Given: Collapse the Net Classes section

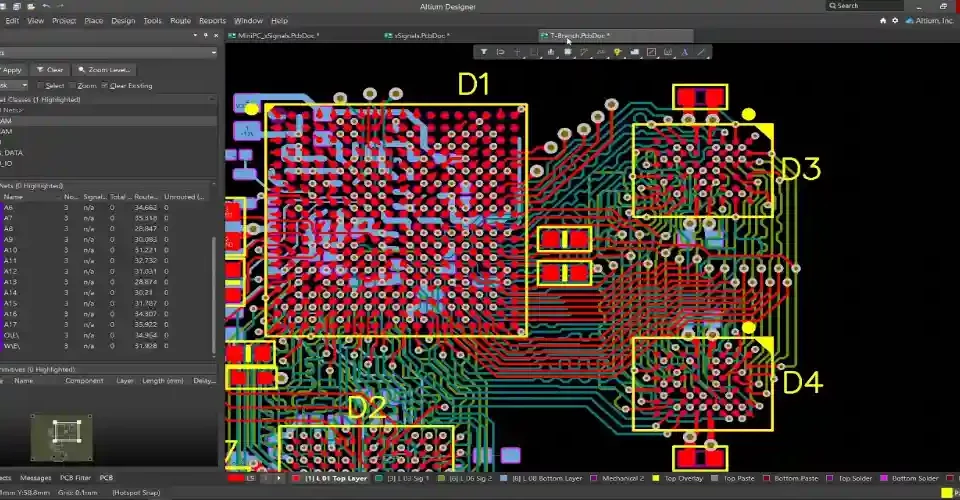Looking at the screenshot, I should tap(212, 99).
